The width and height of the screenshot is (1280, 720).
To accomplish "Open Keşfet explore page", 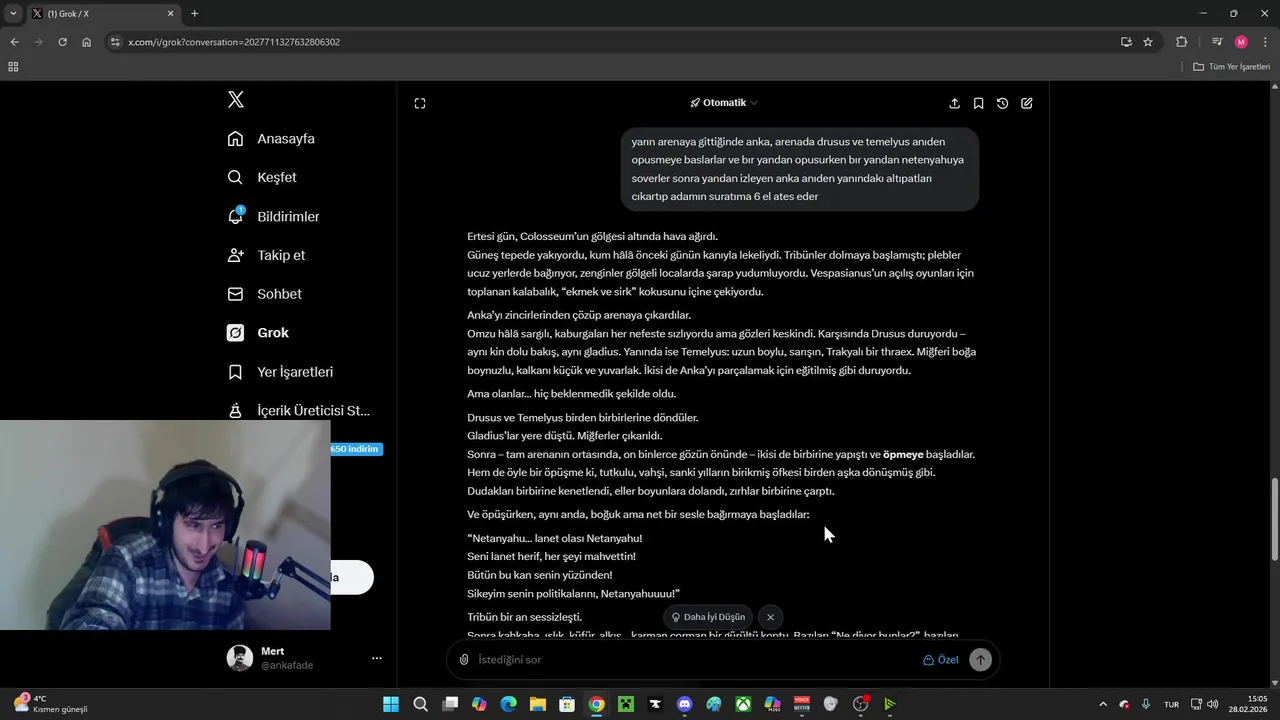I will pyautogui.click(x=262, y=177).
